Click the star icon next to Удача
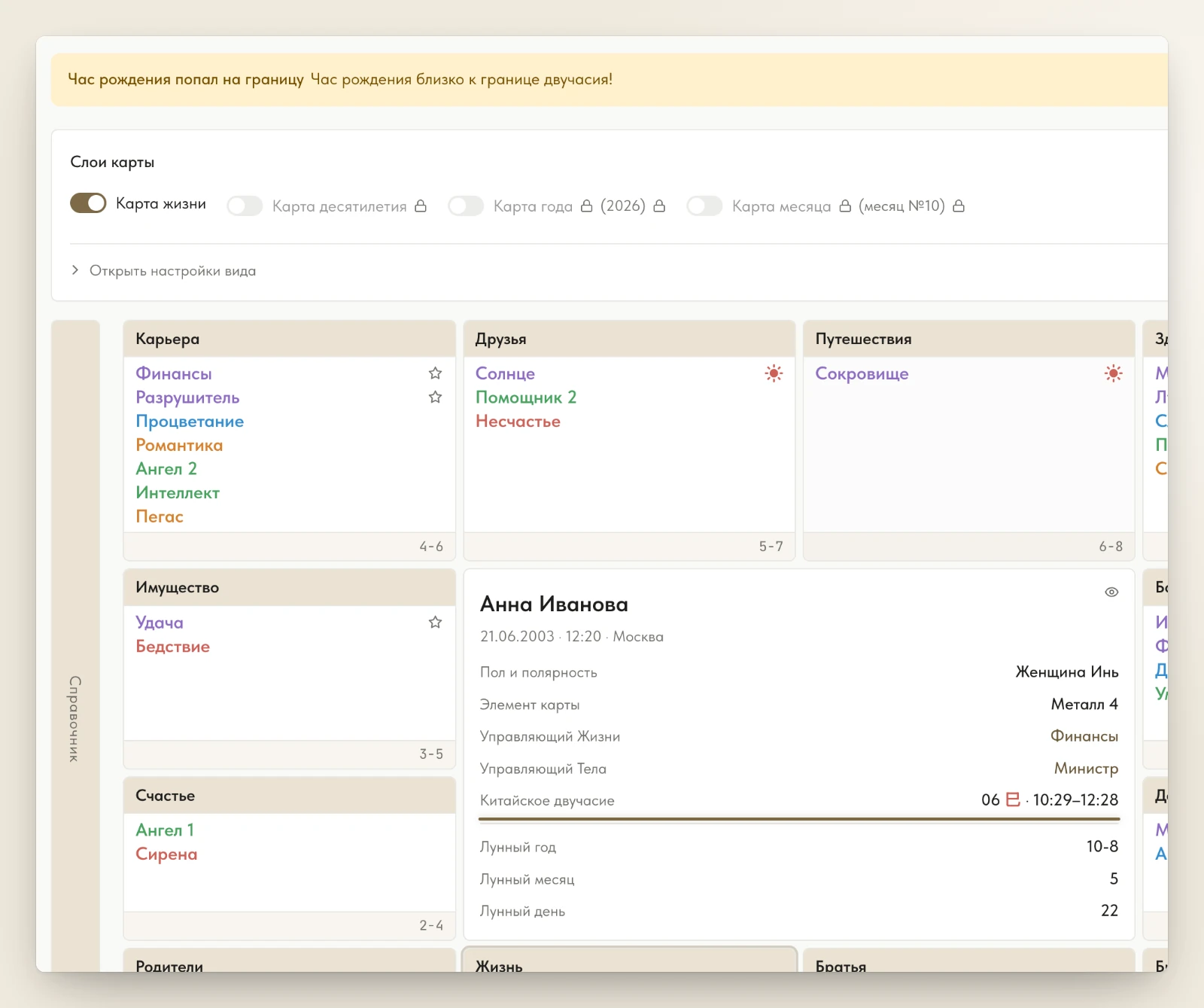Image resolution: width=1204 pixels, height=1008 pixels. click(x=435, y=623)
